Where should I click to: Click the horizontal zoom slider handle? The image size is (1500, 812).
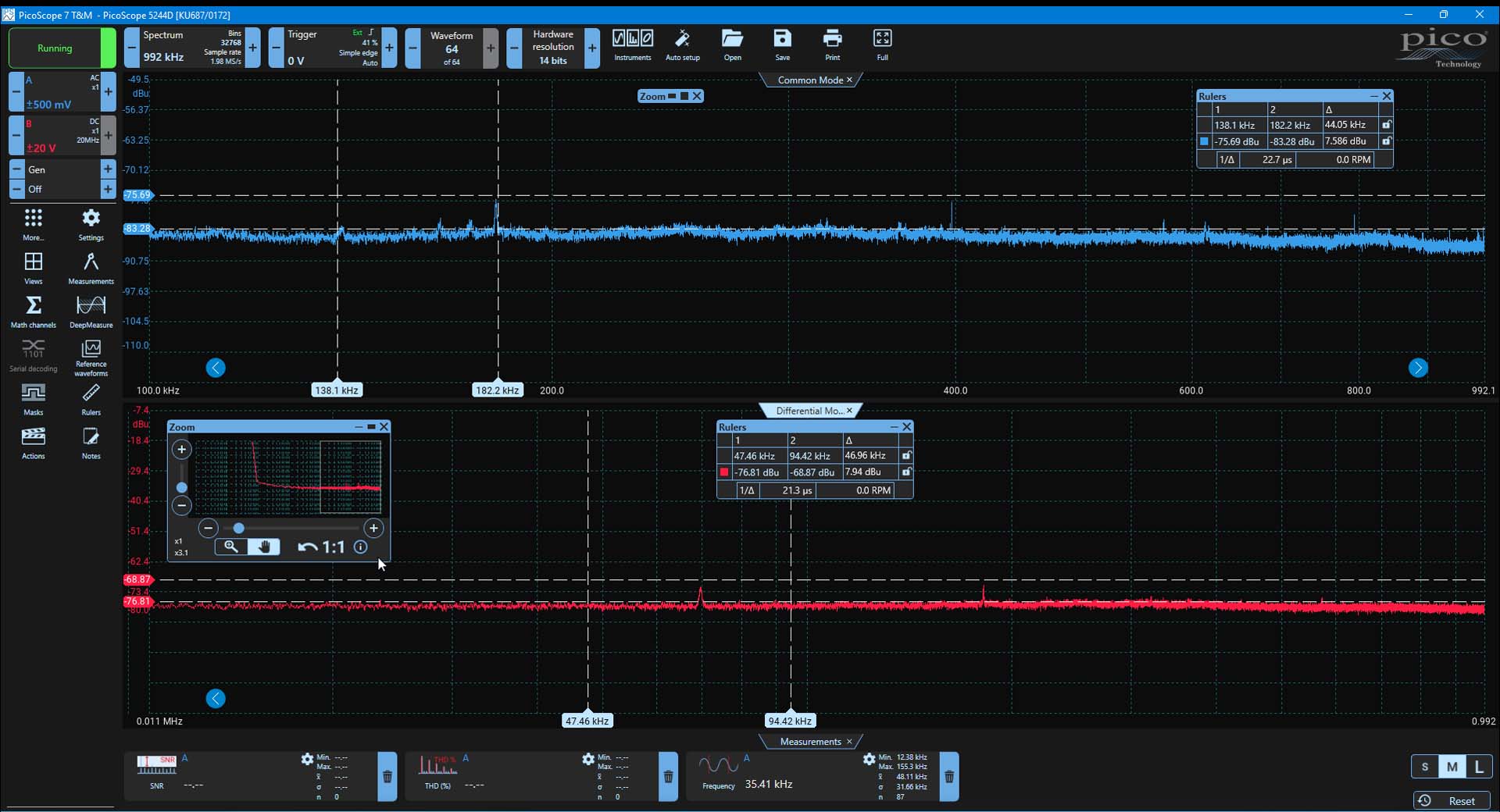(x=239, y=529)
